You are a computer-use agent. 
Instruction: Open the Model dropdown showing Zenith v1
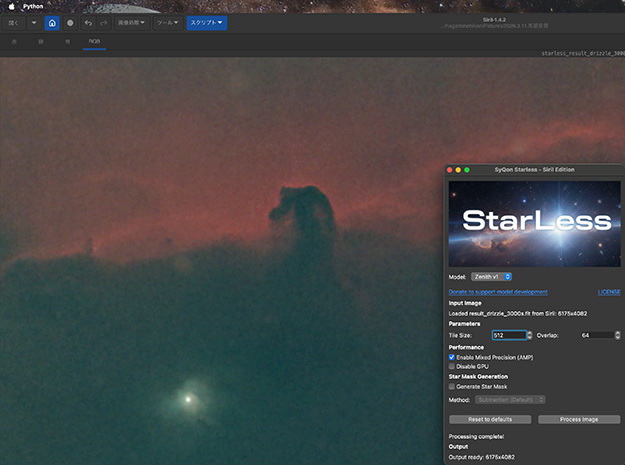click(491, 276)
